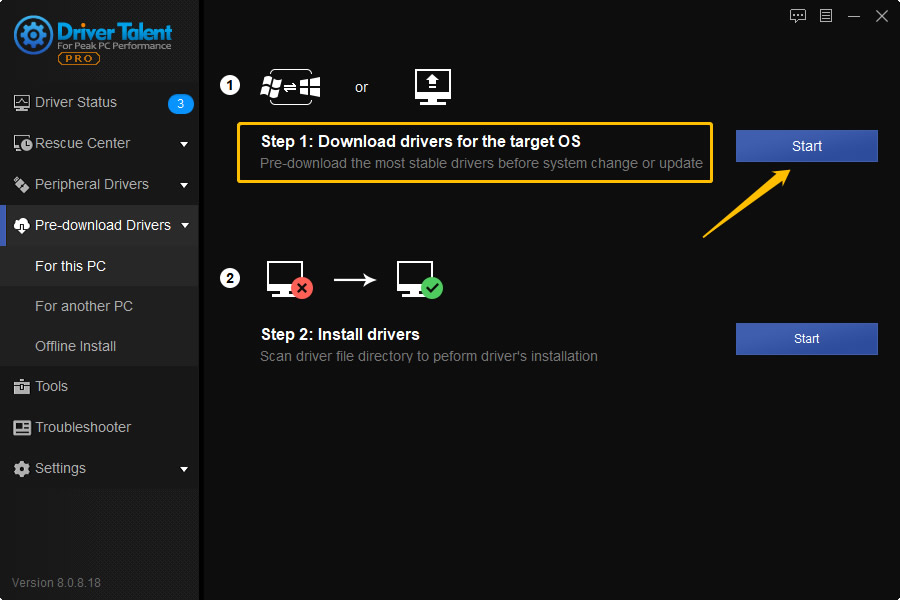Choose the For another PC option
900x600 pixels.
pyautogui.click(x=99, y=307)
